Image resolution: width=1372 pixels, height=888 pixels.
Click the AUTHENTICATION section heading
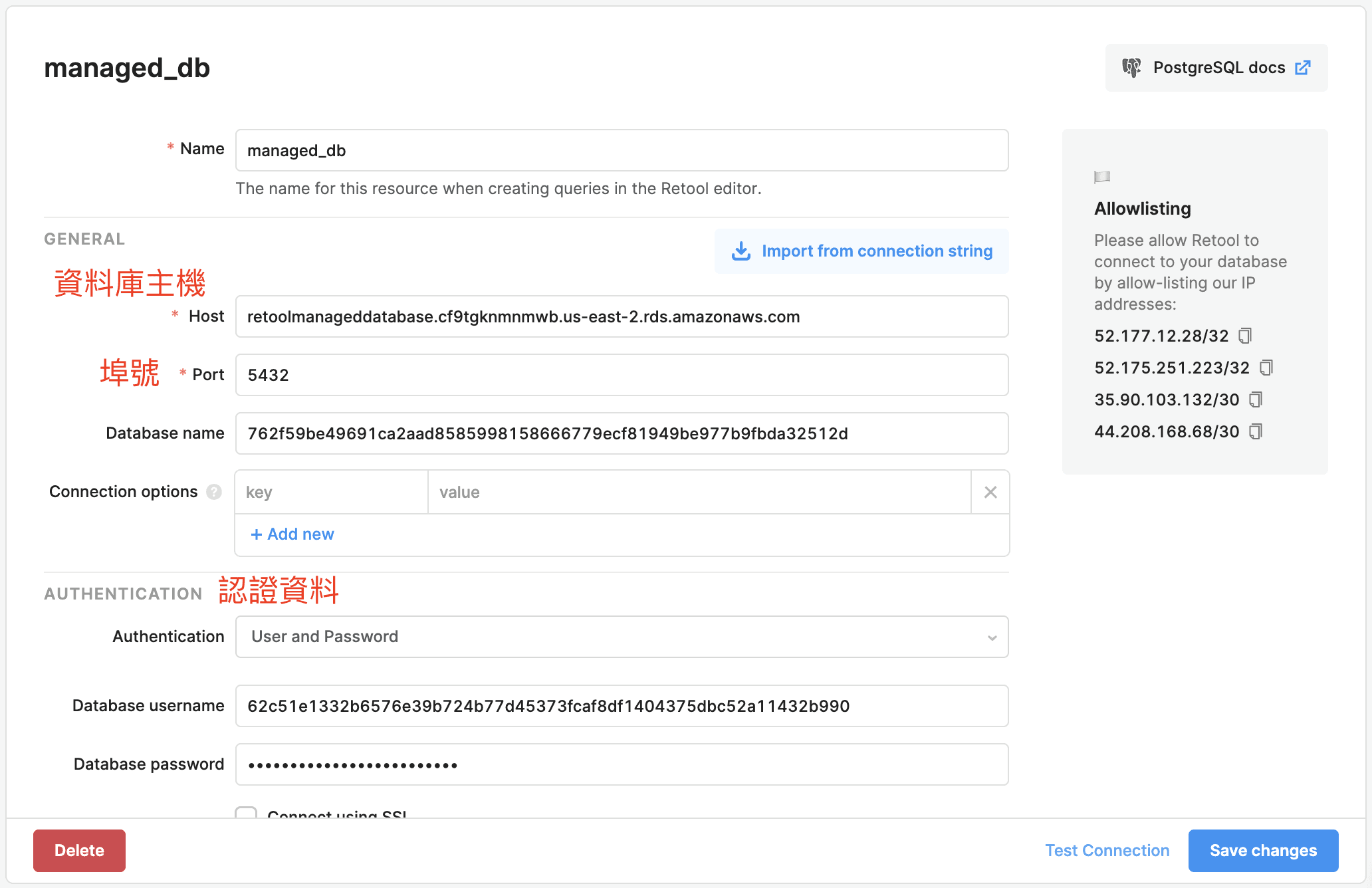(x=123, y=594)
